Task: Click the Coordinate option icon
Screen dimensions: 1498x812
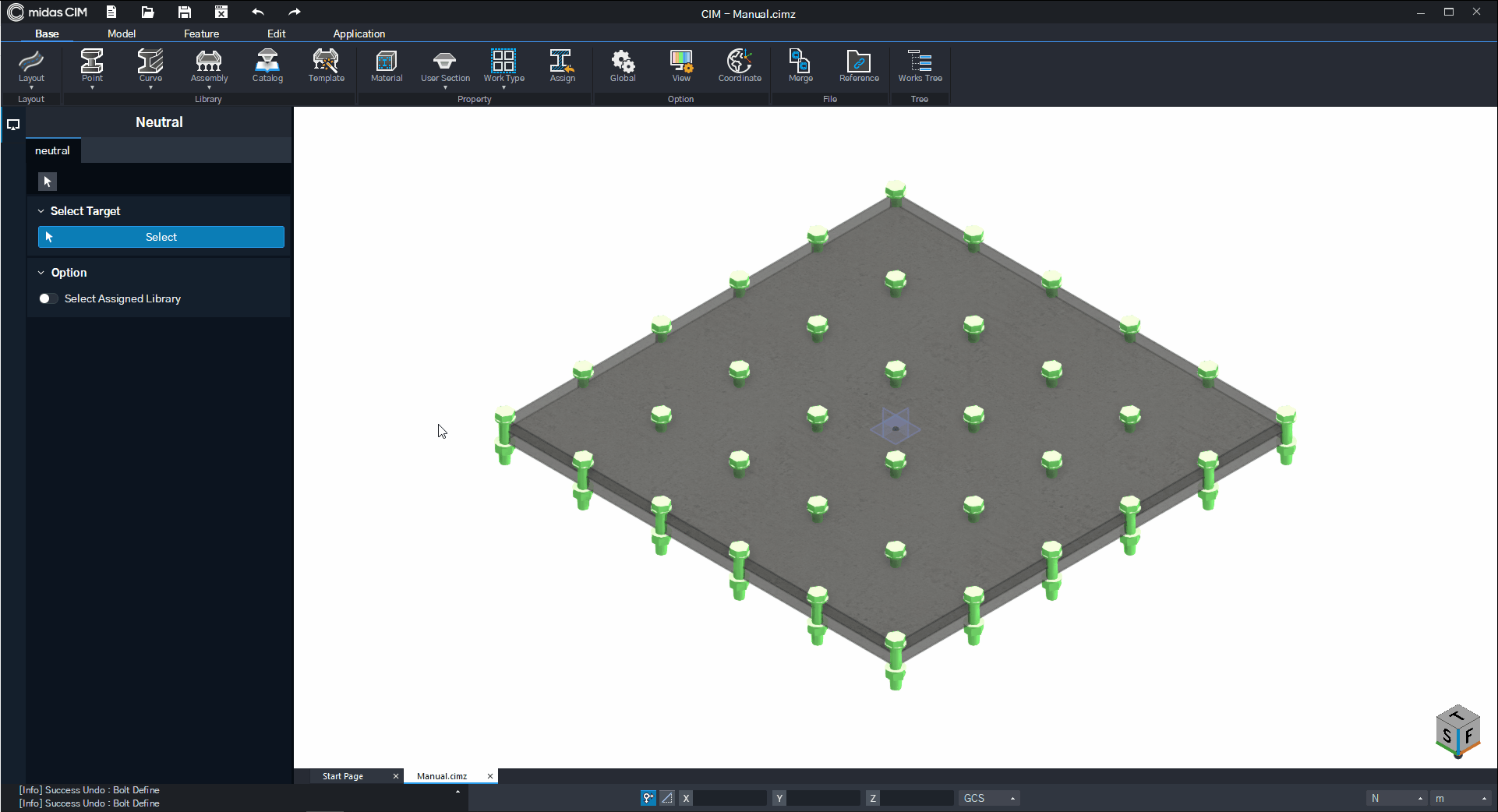Action: [x=740, y=65]
